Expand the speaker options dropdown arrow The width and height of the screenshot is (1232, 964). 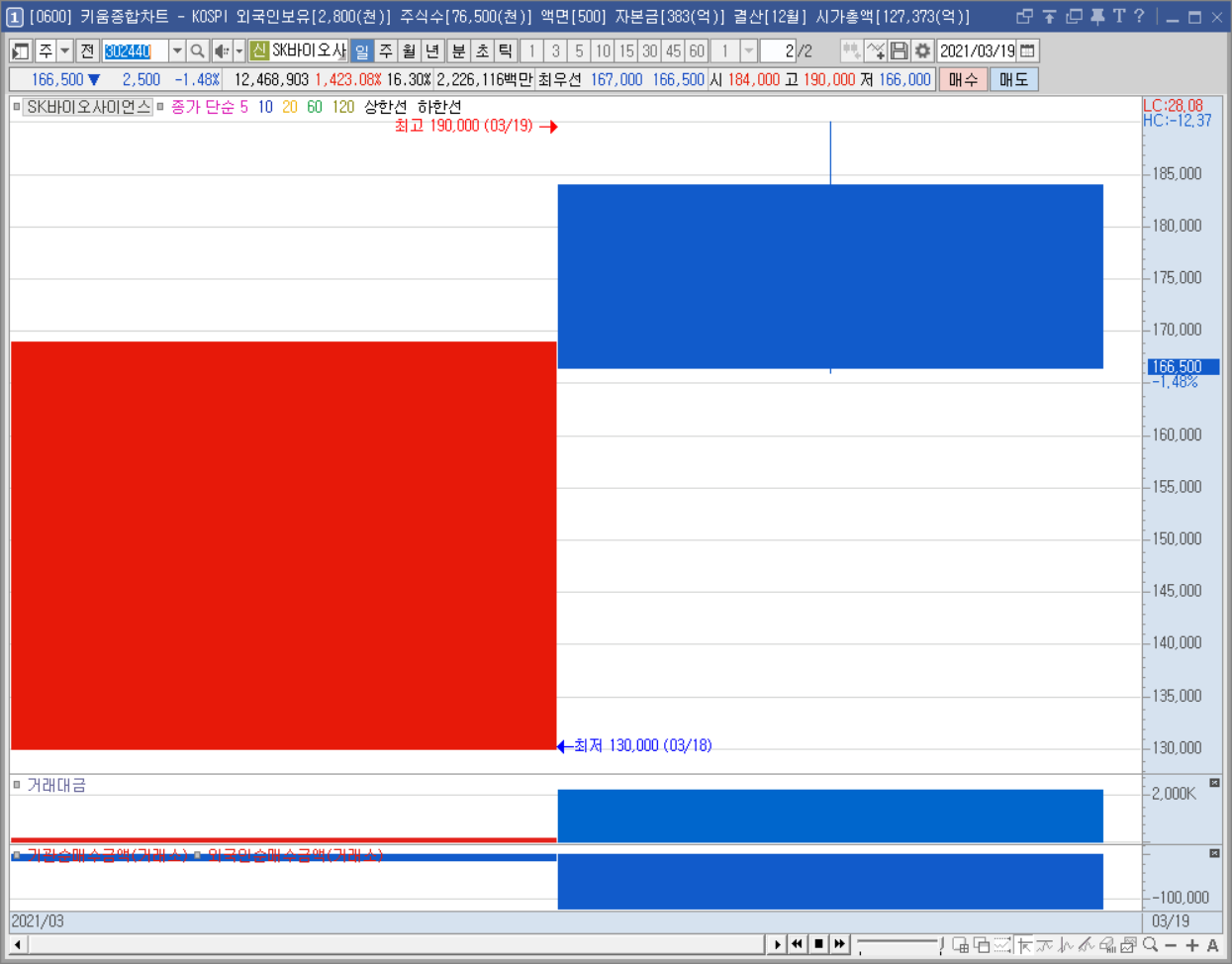[239, 50]
